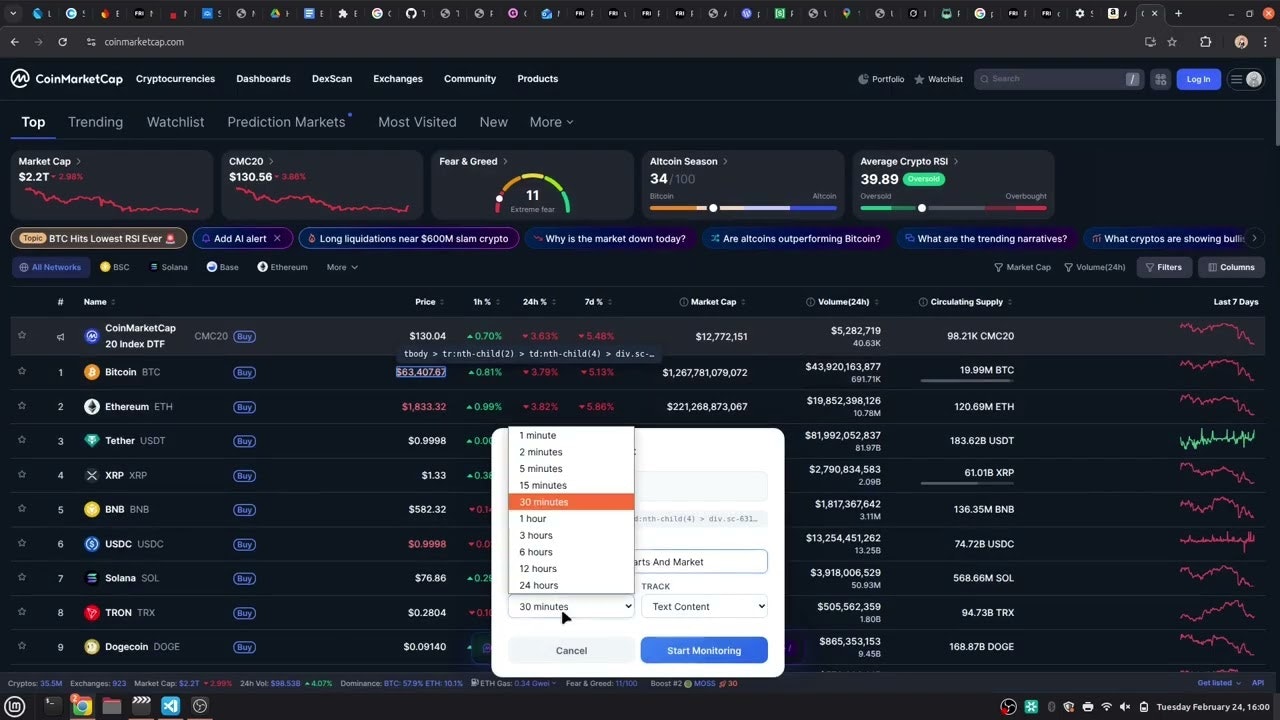Star Solana row for watchlist
Viewport: 1280px width, 720px height.
[x=21, y=578]
